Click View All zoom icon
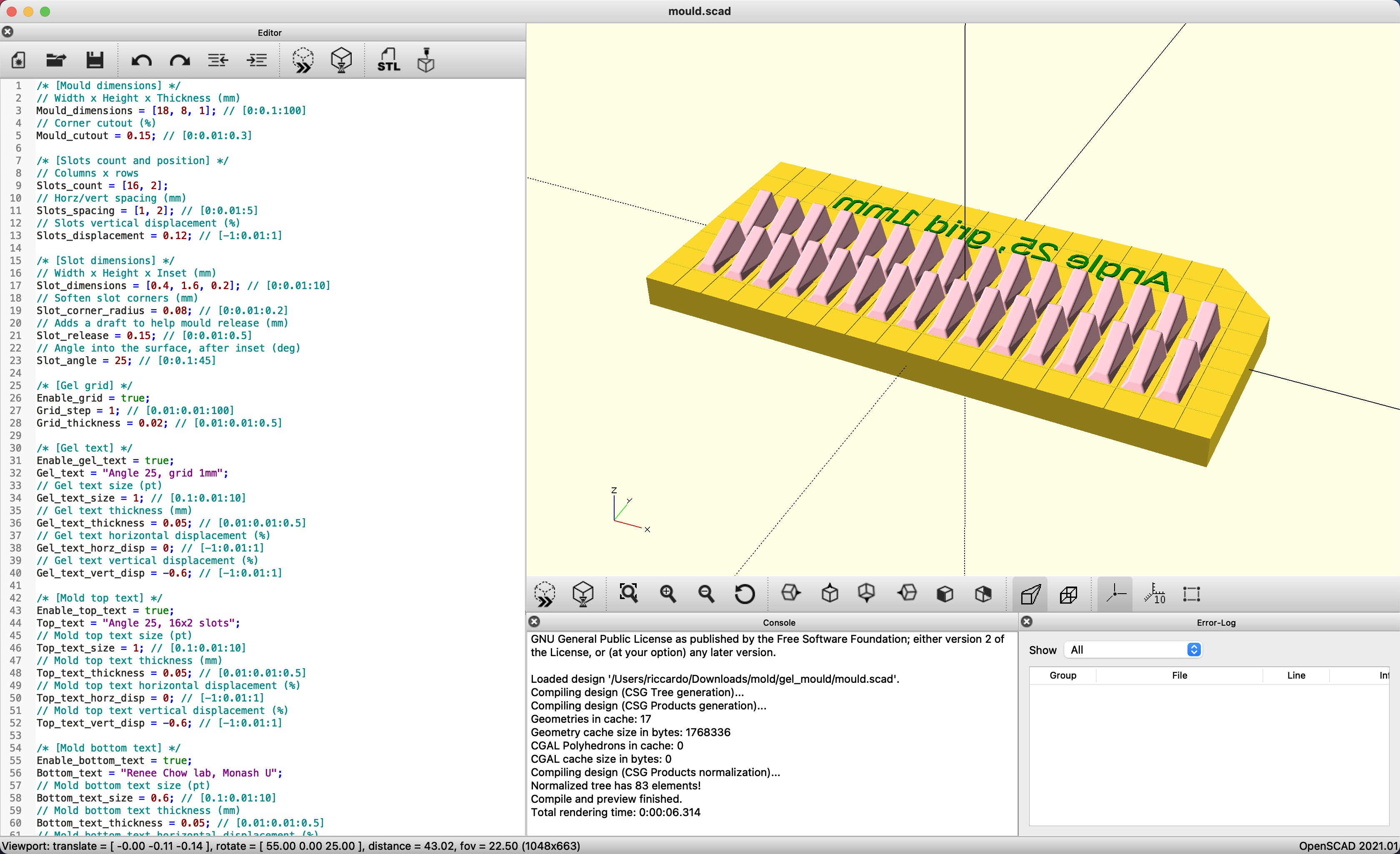This screenshot has height=854, width=1400. (628, 594)
